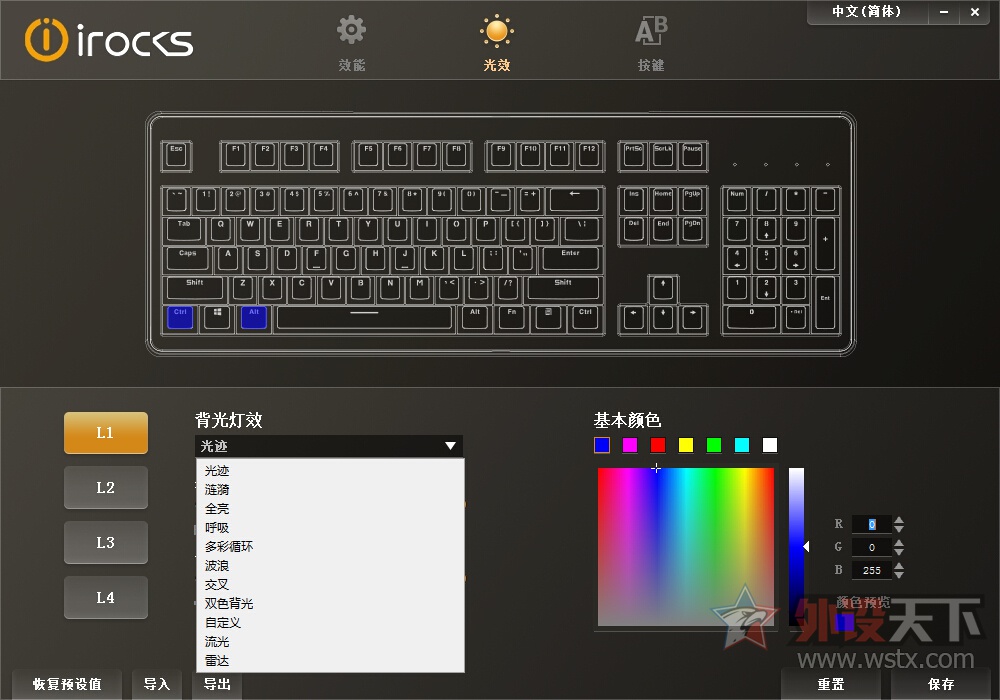
Task: Export current profile via 导出
Action: tap(216, 684)
